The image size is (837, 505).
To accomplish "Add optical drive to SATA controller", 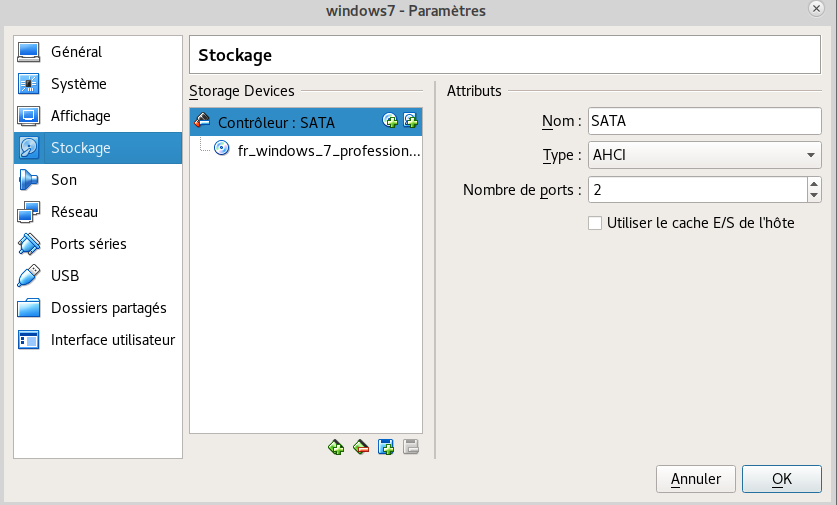I will click(390, 122).
